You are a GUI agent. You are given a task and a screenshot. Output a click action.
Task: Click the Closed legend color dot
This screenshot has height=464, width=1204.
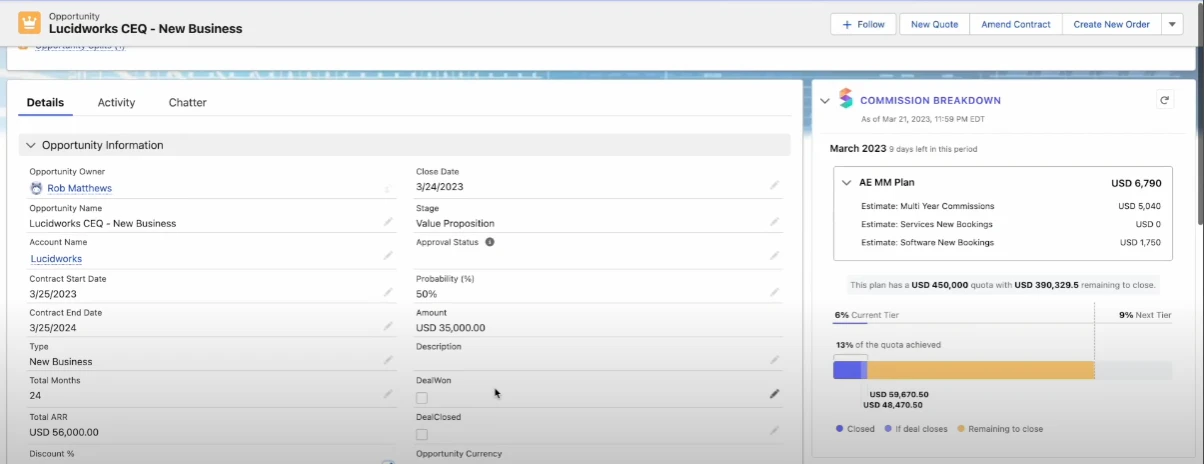tap(839, 429)
